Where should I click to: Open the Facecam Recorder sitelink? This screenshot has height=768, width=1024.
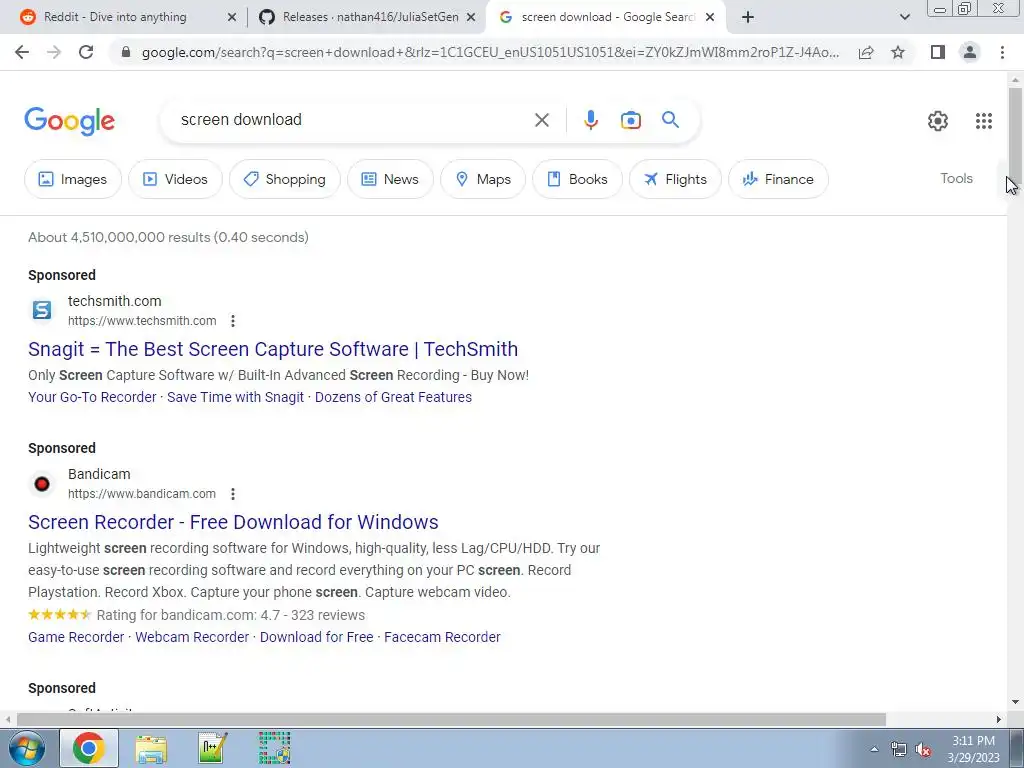coord(442,637)
